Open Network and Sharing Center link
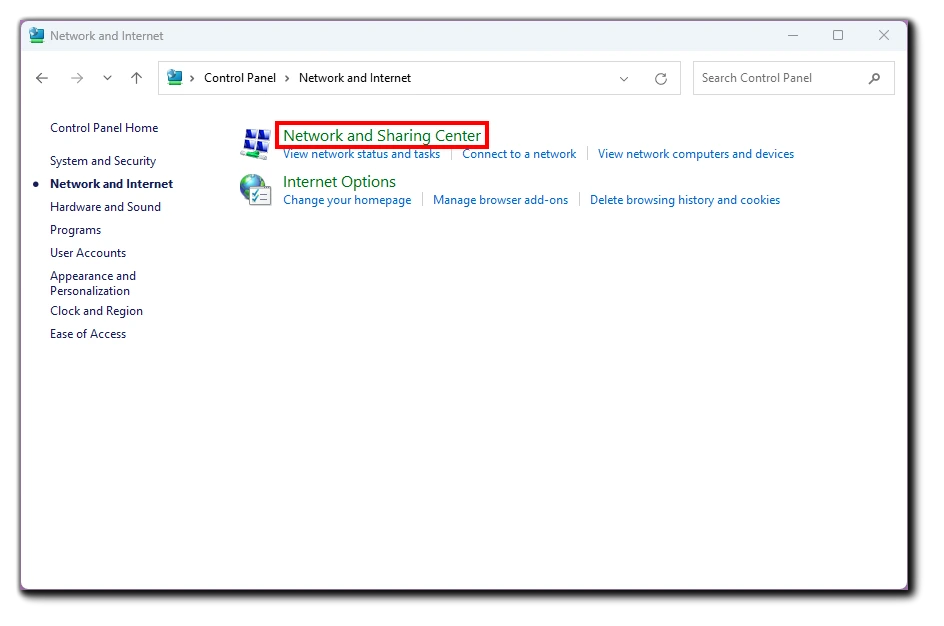Viewport: 944px width, 626px height. (382, 135)
